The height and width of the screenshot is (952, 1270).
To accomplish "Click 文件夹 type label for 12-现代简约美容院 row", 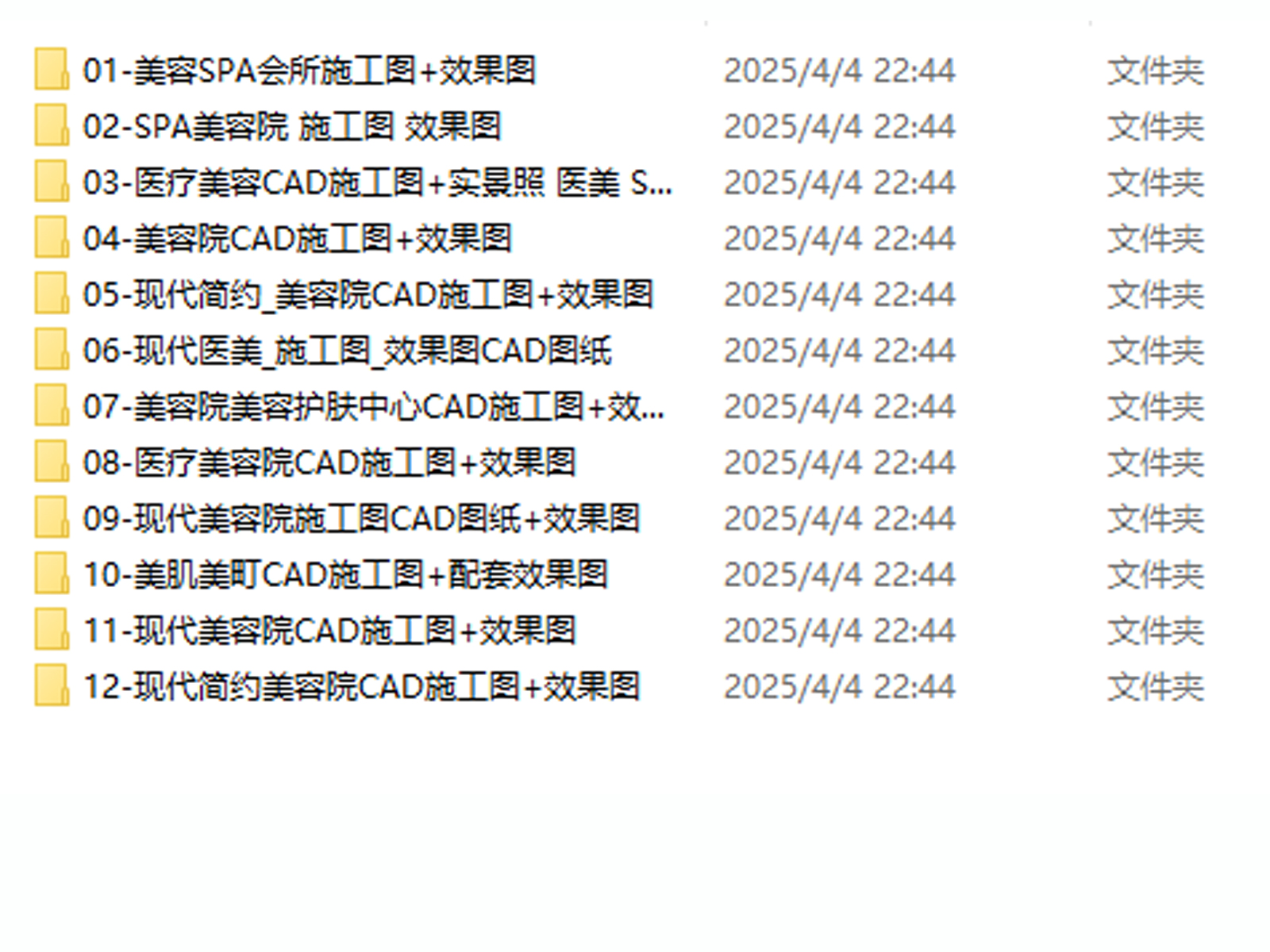I will pyautogui.click(x=1156, y=687).
